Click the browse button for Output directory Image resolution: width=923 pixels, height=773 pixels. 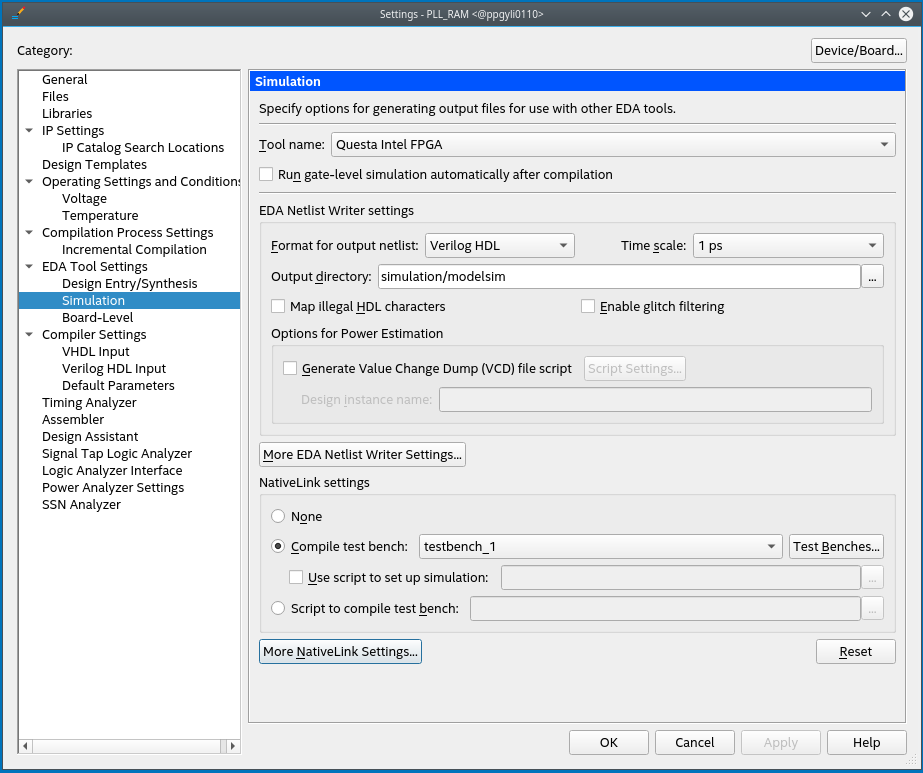click(x=873, y=277)
